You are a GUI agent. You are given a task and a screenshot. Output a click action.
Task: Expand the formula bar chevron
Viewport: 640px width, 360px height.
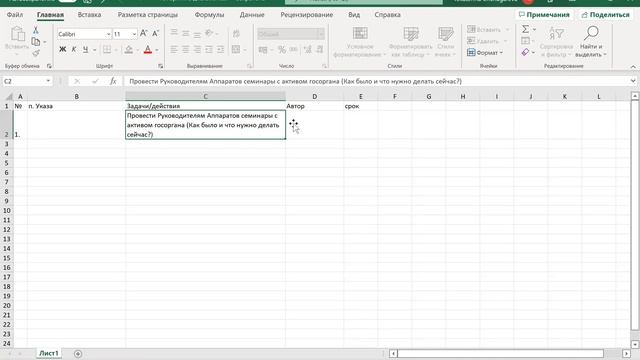tap(633, 81)
